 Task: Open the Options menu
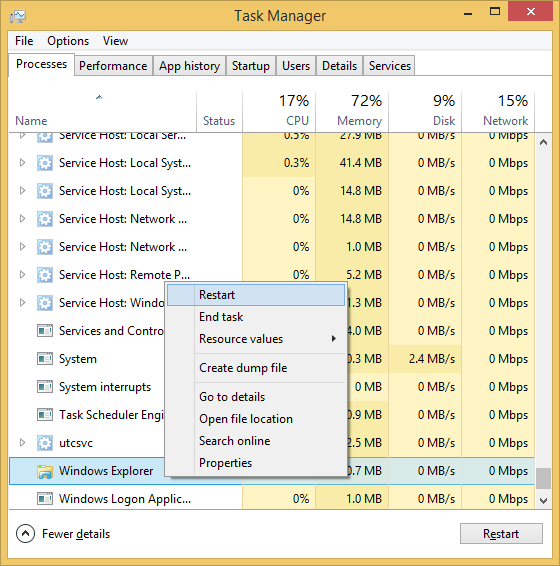(68, 41)
